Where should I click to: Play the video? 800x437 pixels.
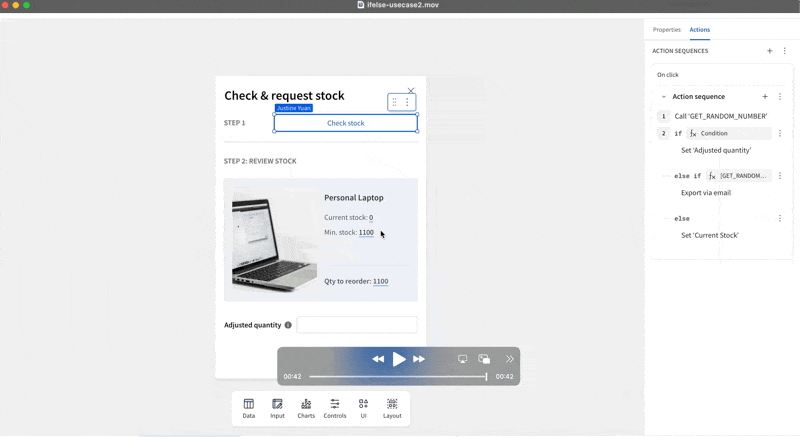pyautogui.click(x=399, y=359)
